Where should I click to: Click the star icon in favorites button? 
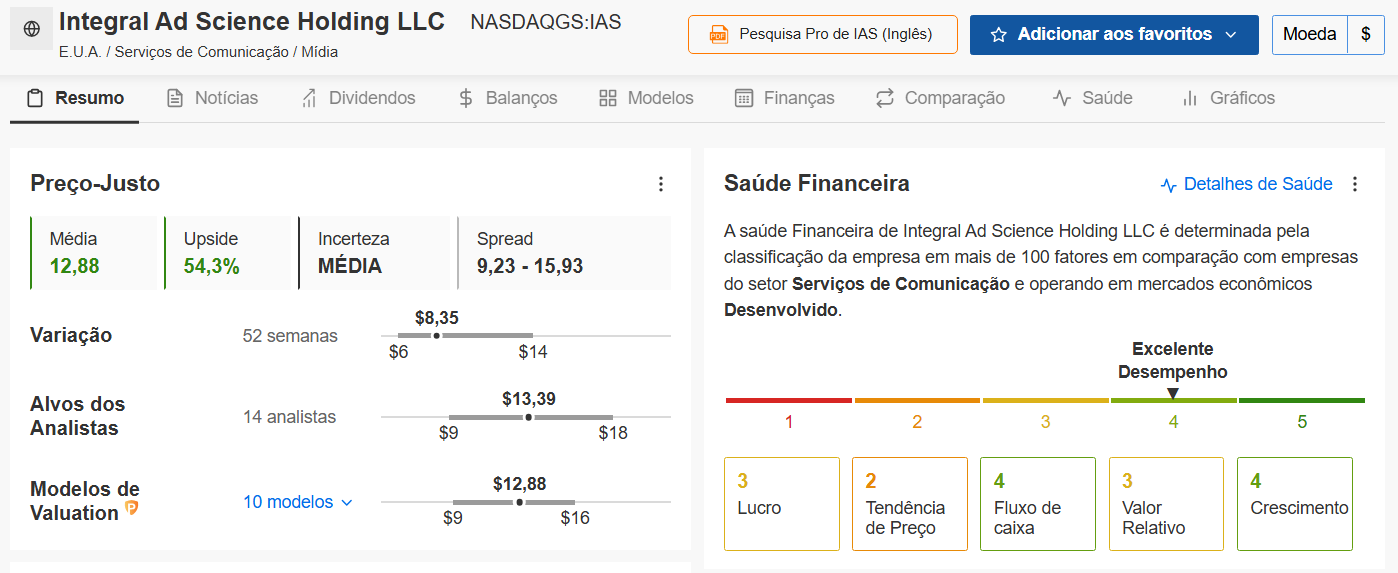pos(998,35)
